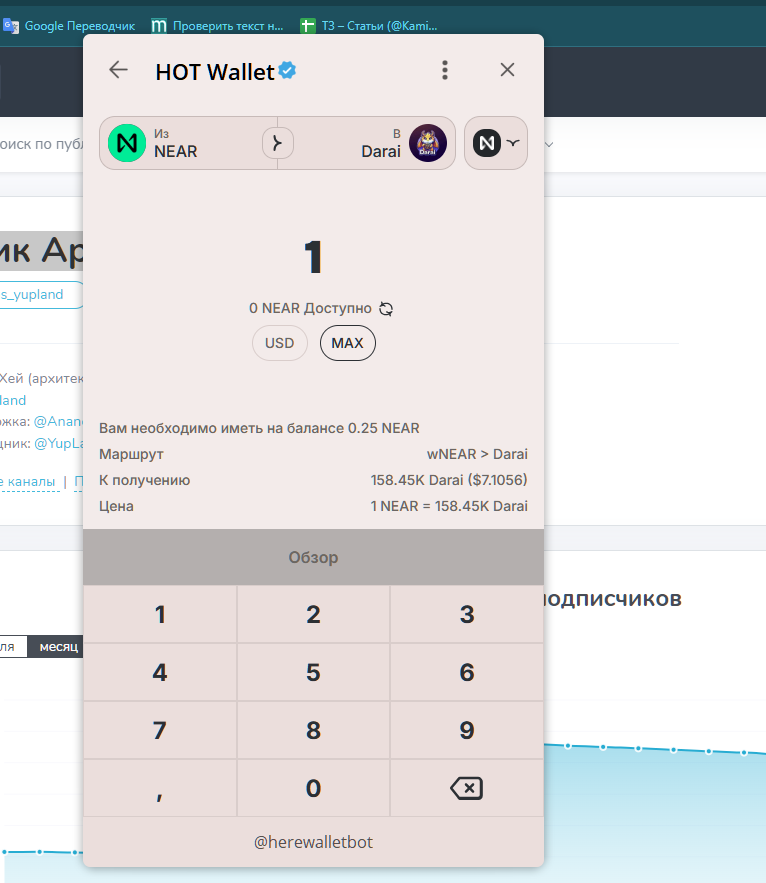The height and width of the screenshot is (883, 766).
Task: Open NEAR network dropdown
Action: tap(496, 143)
